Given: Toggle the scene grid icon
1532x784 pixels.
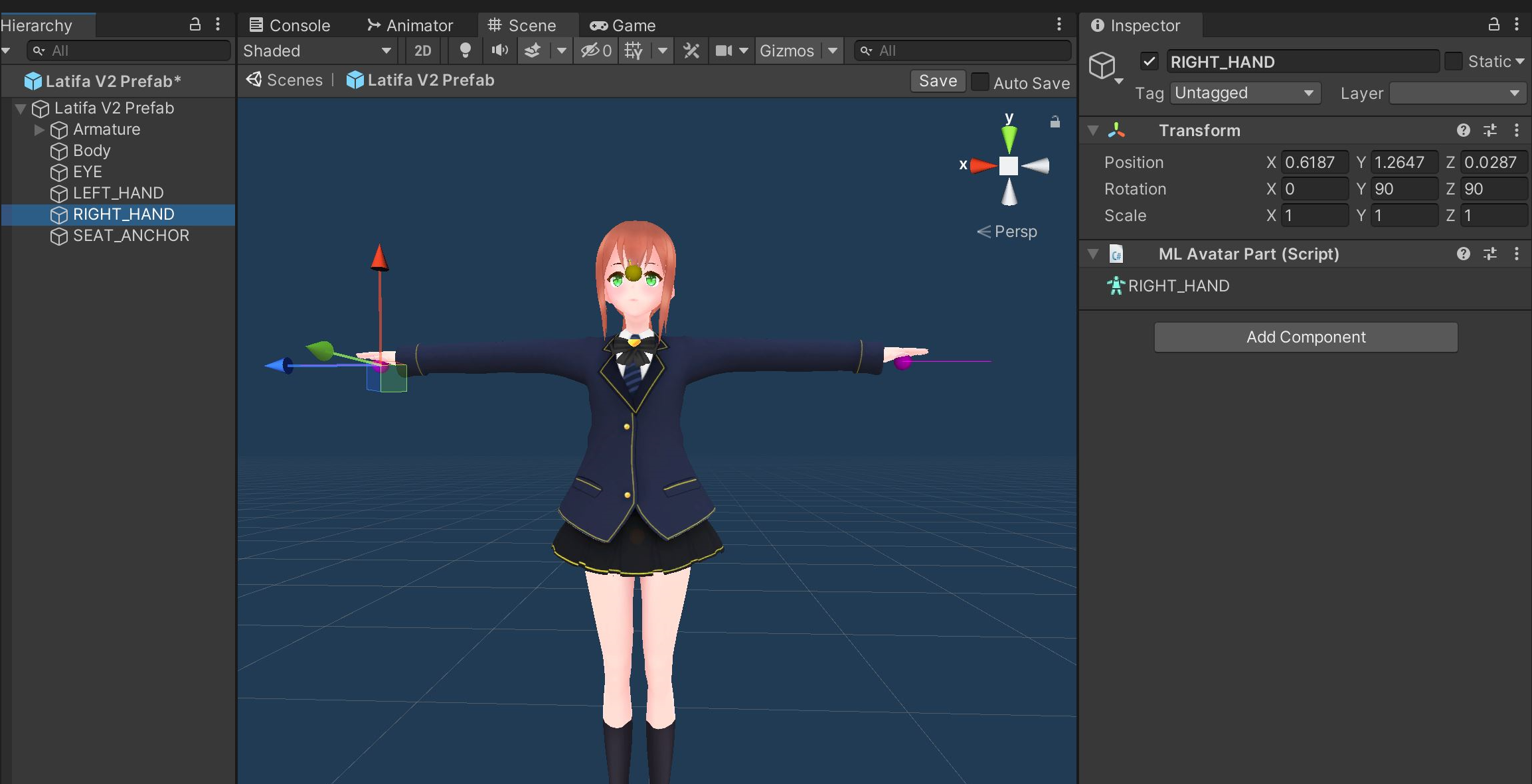Looking at the screenshot, I should (634, 50).
